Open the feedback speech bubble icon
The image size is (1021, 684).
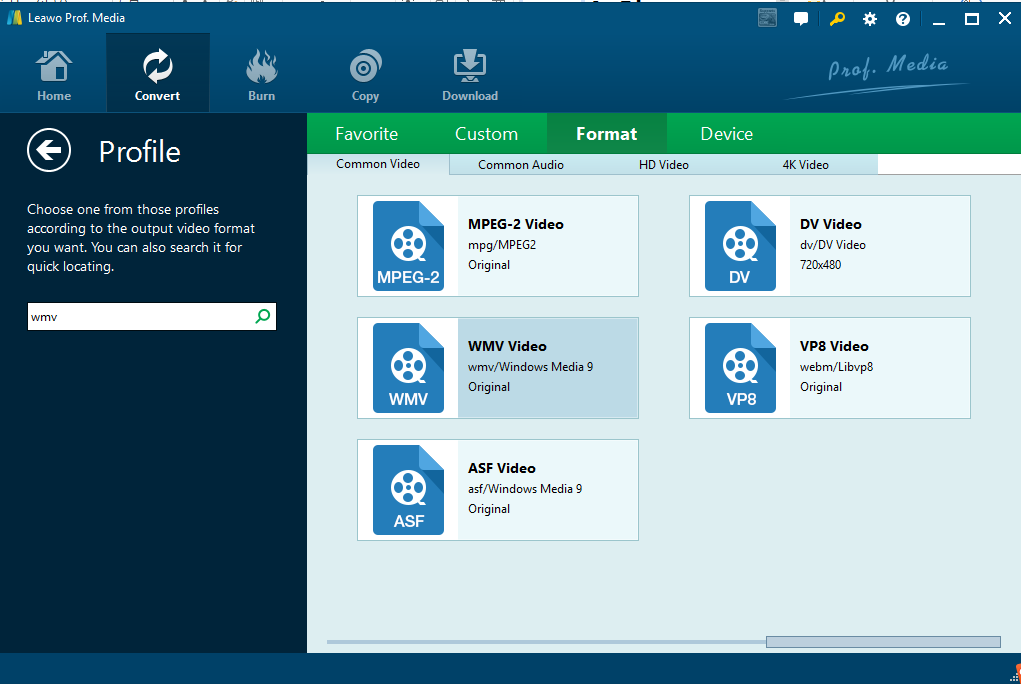tap(801, 19)
